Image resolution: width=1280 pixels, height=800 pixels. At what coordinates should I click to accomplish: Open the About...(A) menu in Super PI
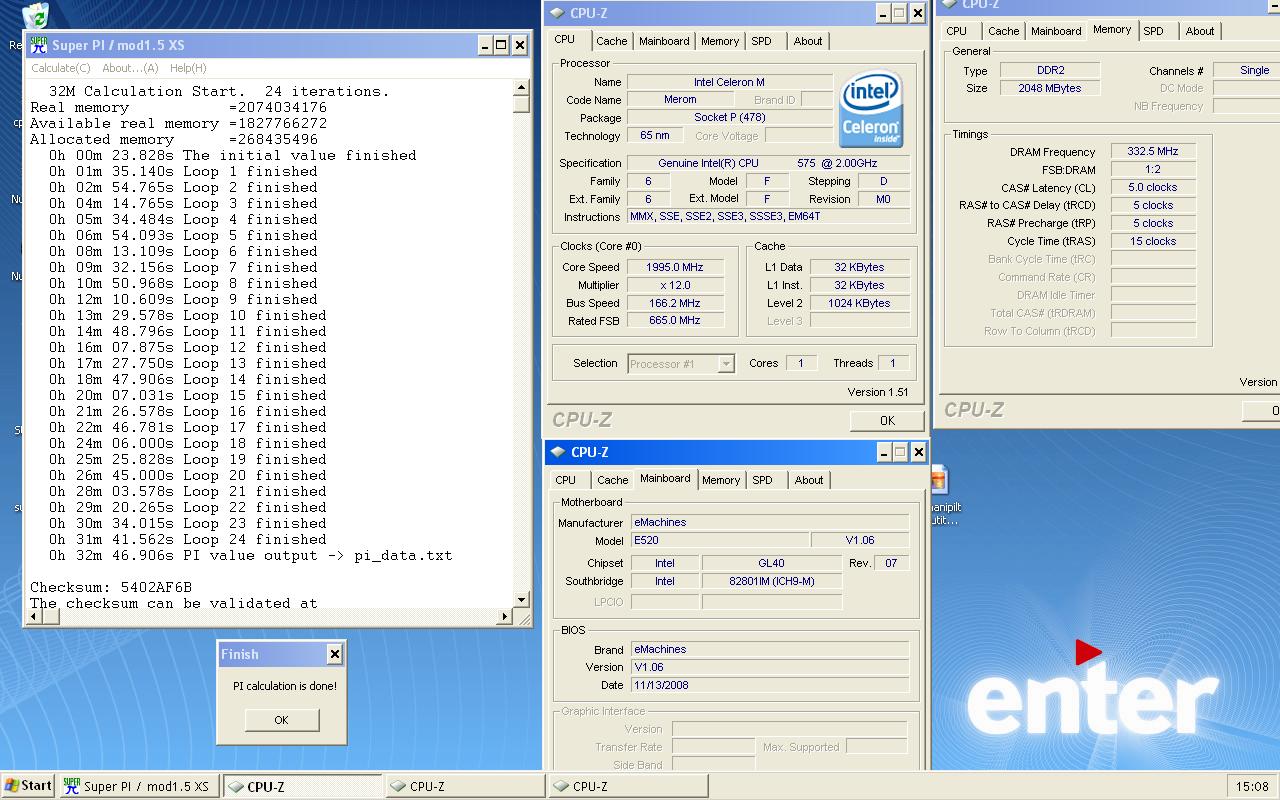130,68
